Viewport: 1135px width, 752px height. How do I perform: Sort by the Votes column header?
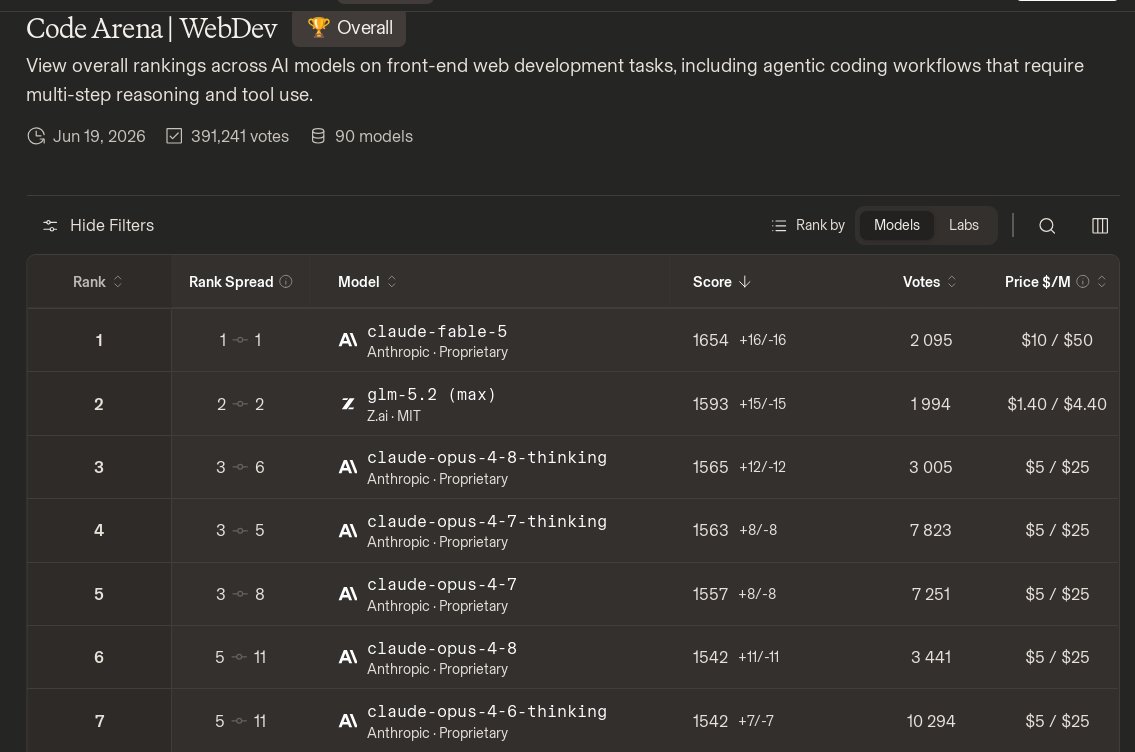pos(929,282)
